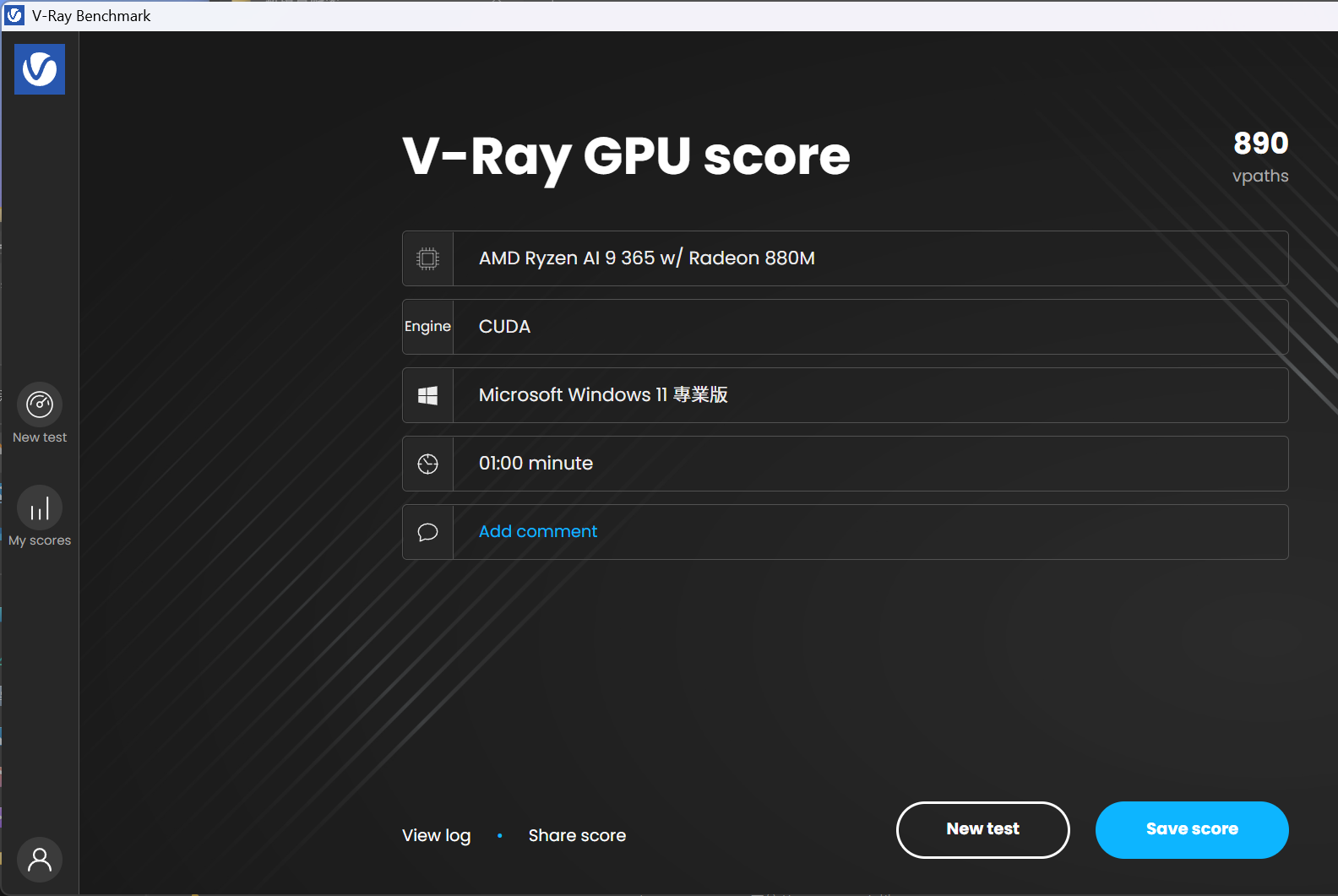Click the speech bubble comment icon
The width and height of the screenshot is (1338, 896).
(428, 532)
